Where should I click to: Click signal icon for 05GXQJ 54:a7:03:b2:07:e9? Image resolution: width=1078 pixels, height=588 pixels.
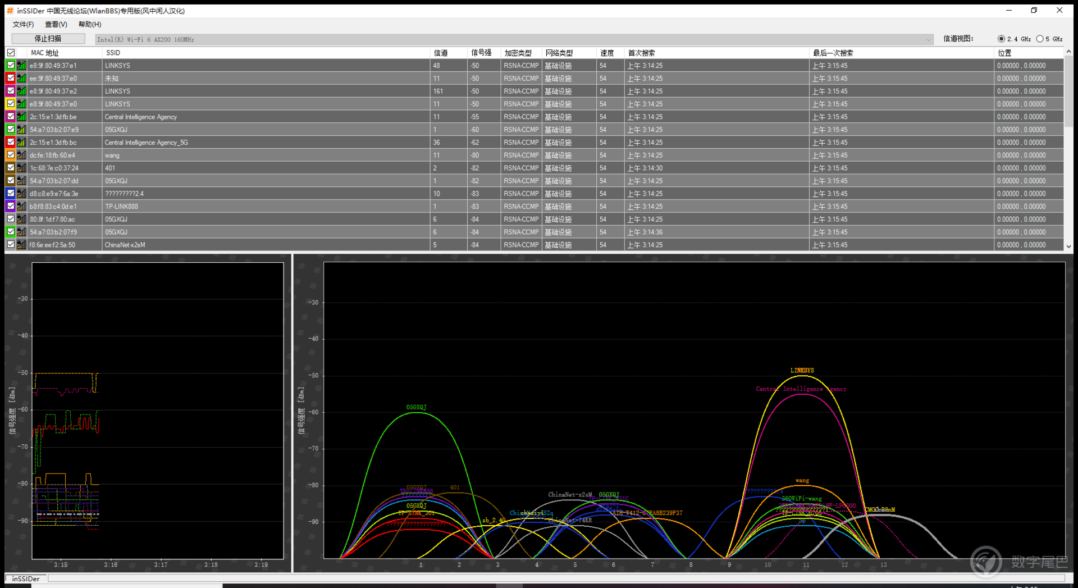(x=21, y=129)
